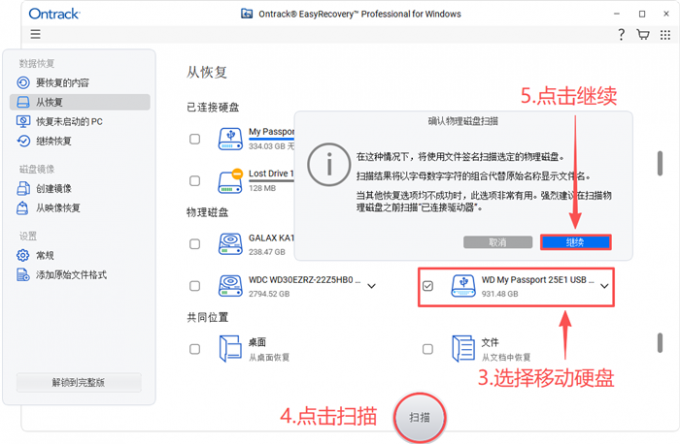The width and height of the screenshot is (680, 444).
Task: Click the WD My Passport 25E1 USB icon
Action: (x=463, y=286)
